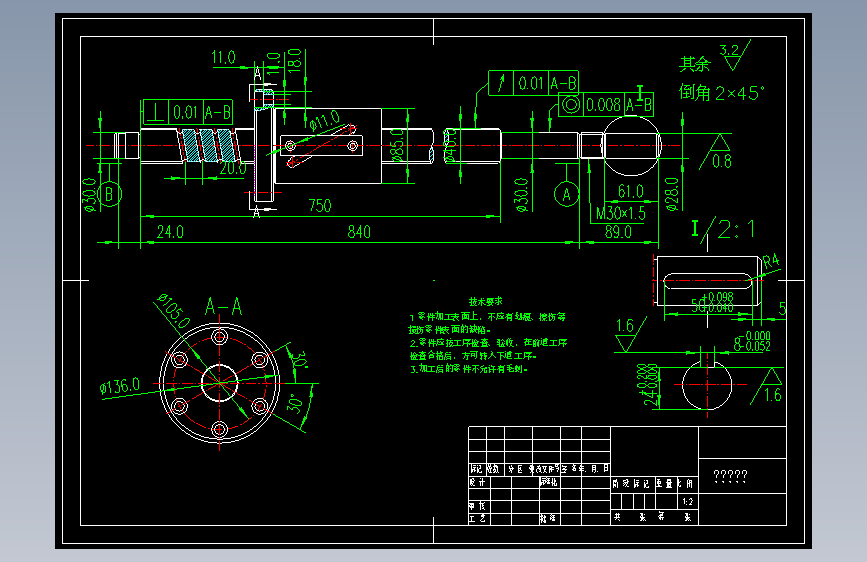Click the keyway width 8 tolerance dimension
This screenshot has width=867, height=562.
click(752, 341)
